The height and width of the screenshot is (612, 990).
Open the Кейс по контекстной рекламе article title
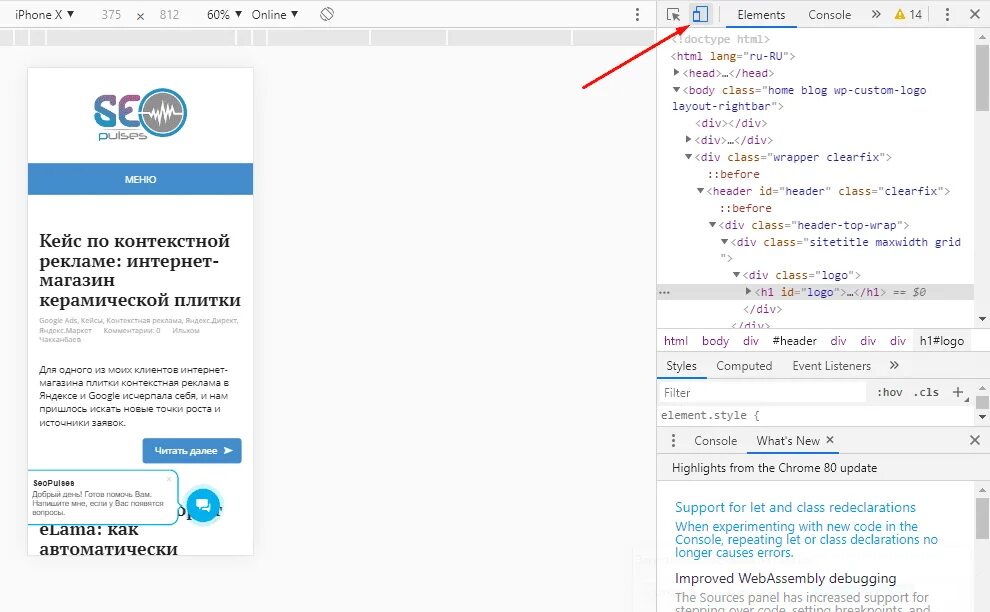140,270
